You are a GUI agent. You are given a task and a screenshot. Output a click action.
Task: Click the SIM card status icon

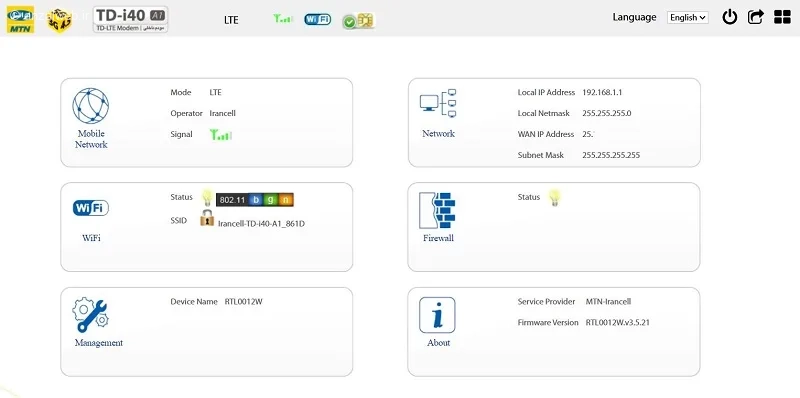point(358,21)
